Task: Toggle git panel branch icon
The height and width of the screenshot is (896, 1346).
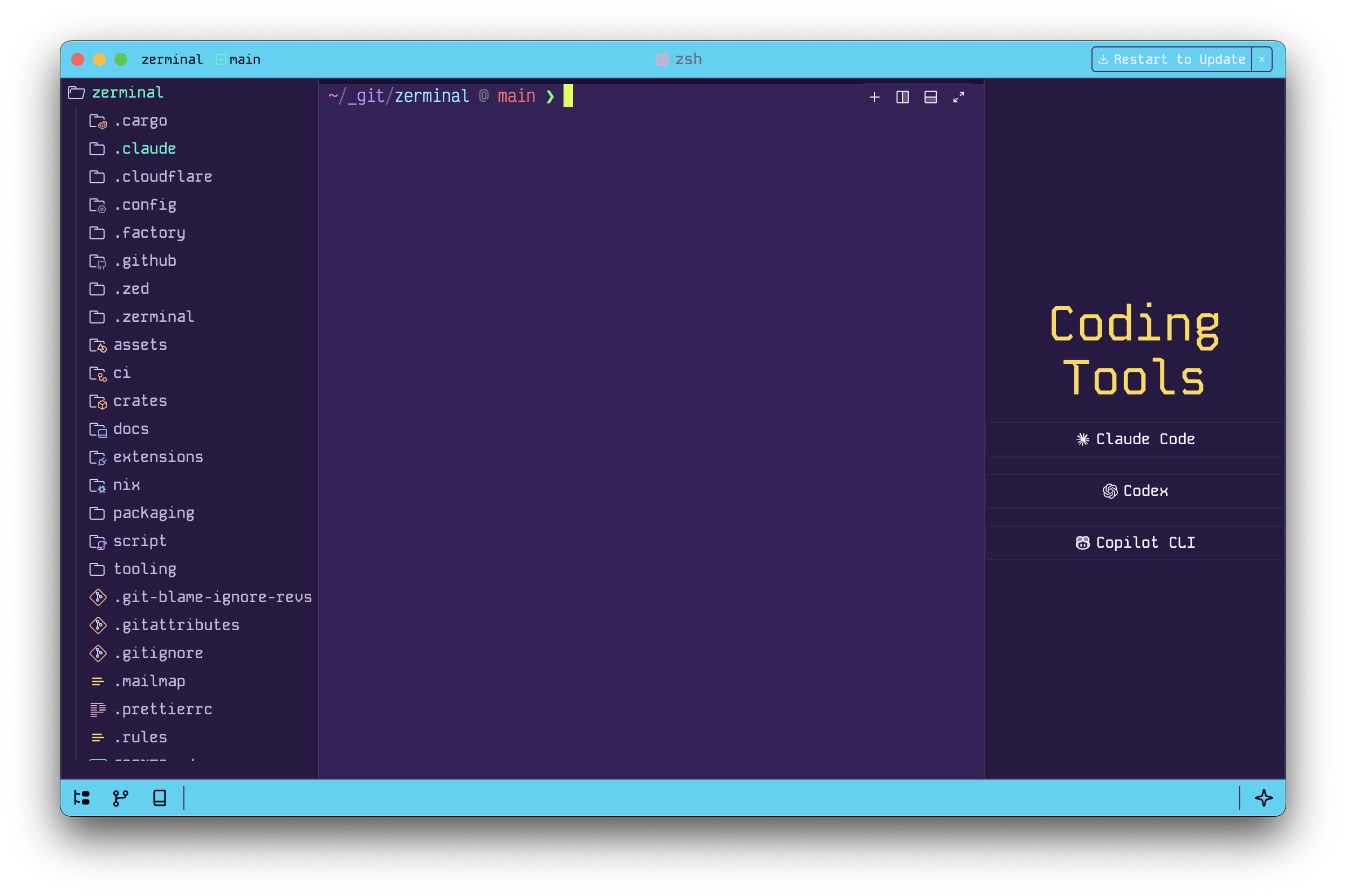Action: pyautogui.click(x=121, y=798)
